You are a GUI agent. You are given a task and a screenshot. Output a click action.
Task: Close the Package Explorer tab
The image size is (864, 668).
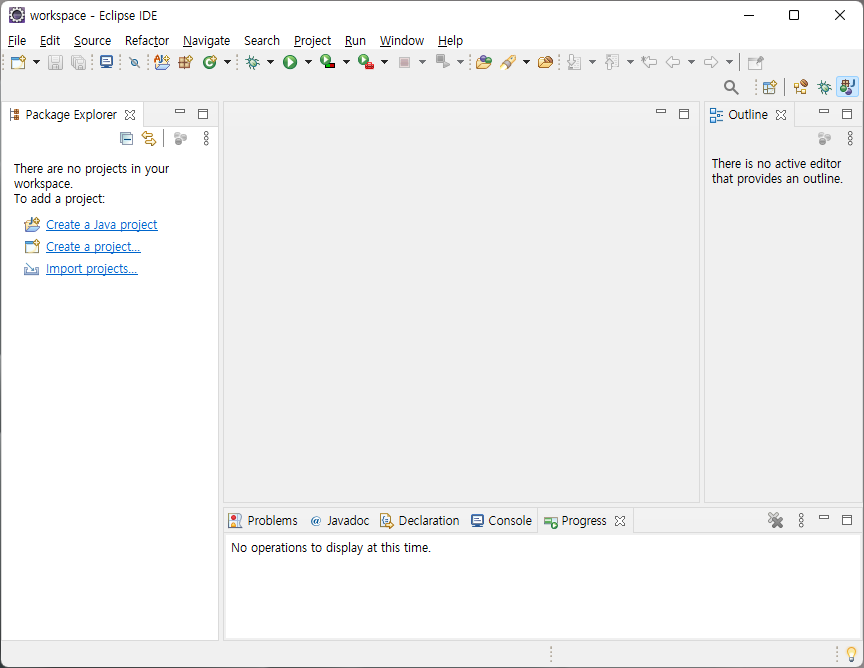click(130, 115)
